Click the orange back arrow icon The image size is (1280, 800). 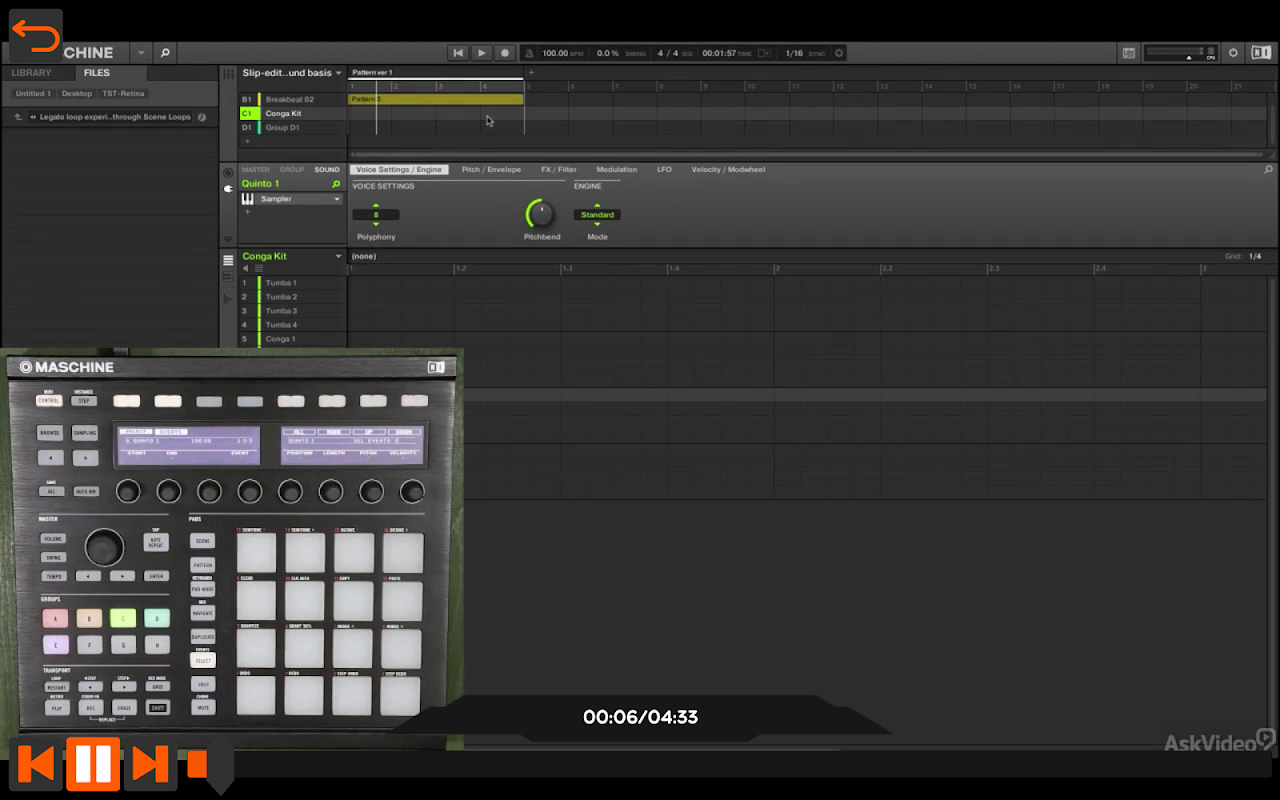[x=36, y=37]
